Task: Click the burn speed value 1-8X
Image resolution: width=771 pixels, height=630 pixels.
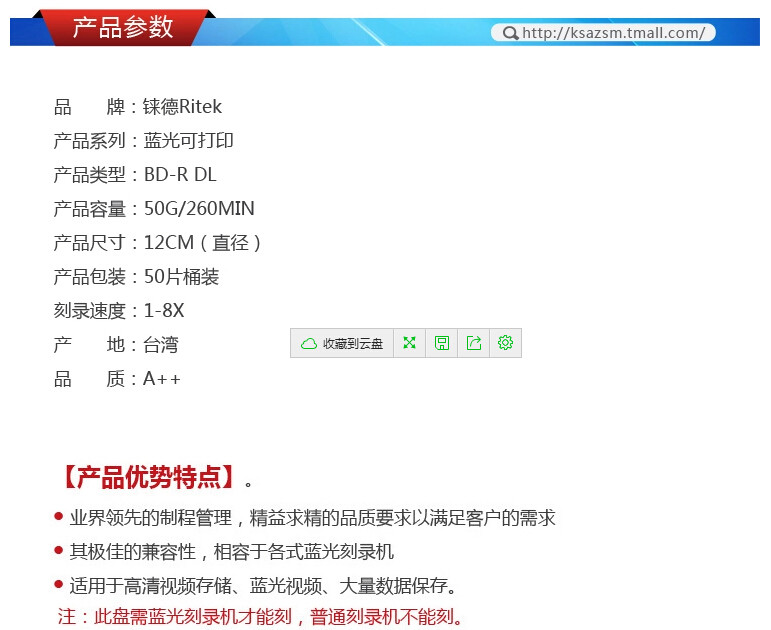Action: pyautogui.click(x=164, y=311)
